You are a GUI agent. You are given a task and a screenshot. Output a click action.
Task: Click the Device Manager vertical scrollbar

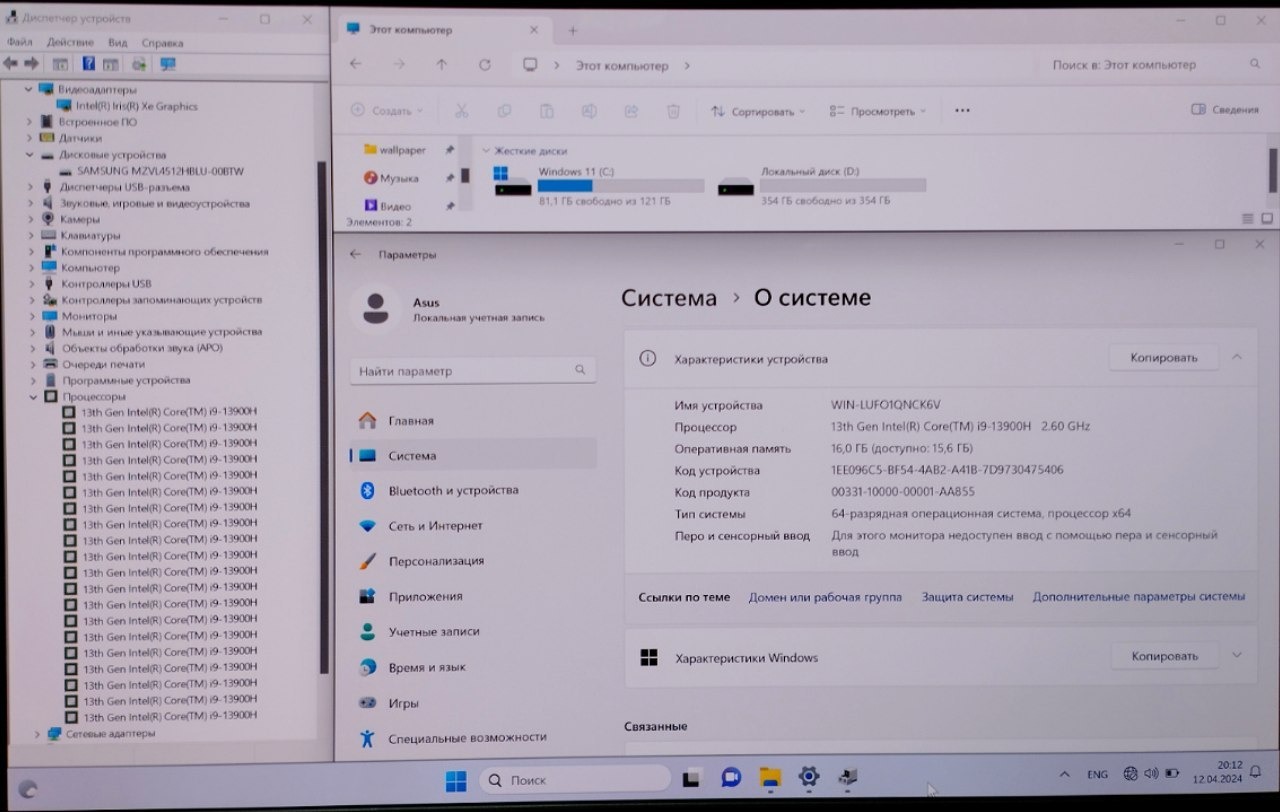pyautogui.click(x=322, y=417)
